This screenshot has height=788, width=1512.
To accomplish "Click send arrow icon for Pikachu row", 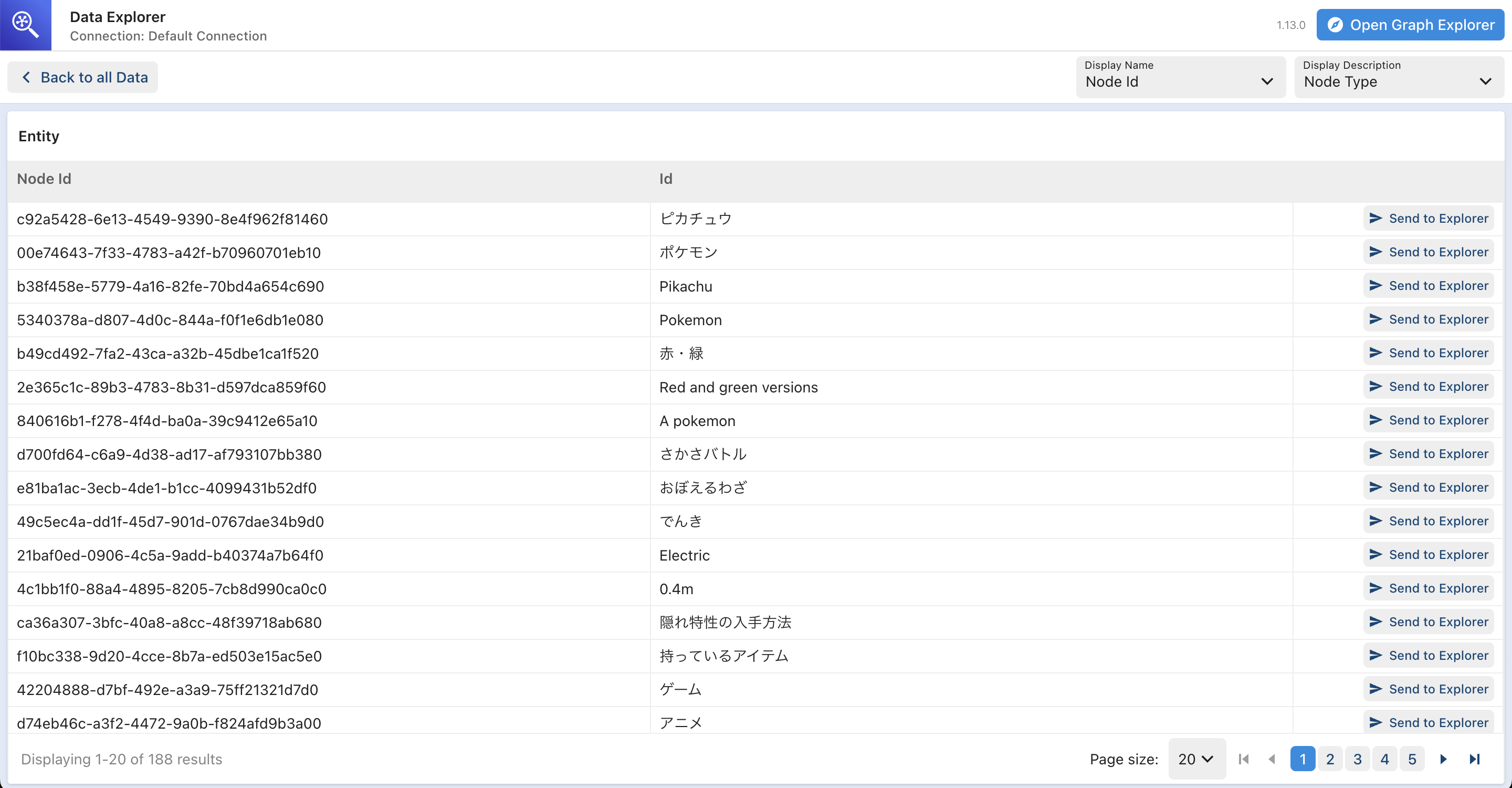I will (x=1375, y=285).
